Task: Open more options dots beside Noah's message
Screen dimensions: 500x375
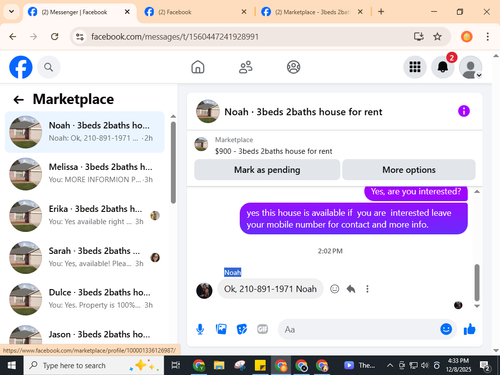Action: (367, 289)
